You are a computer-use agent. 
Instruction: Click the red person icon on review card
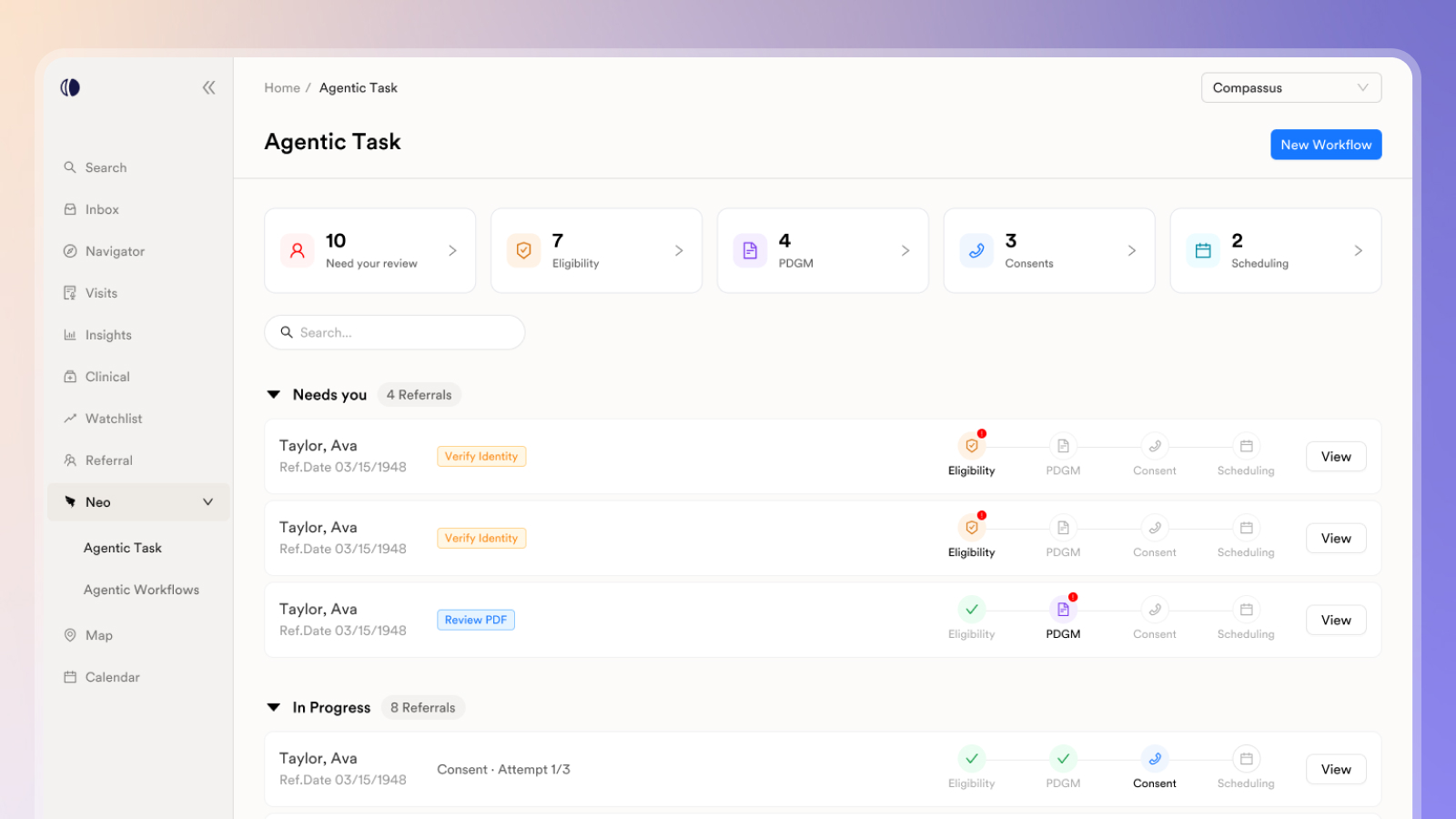(x=298, y=250)
